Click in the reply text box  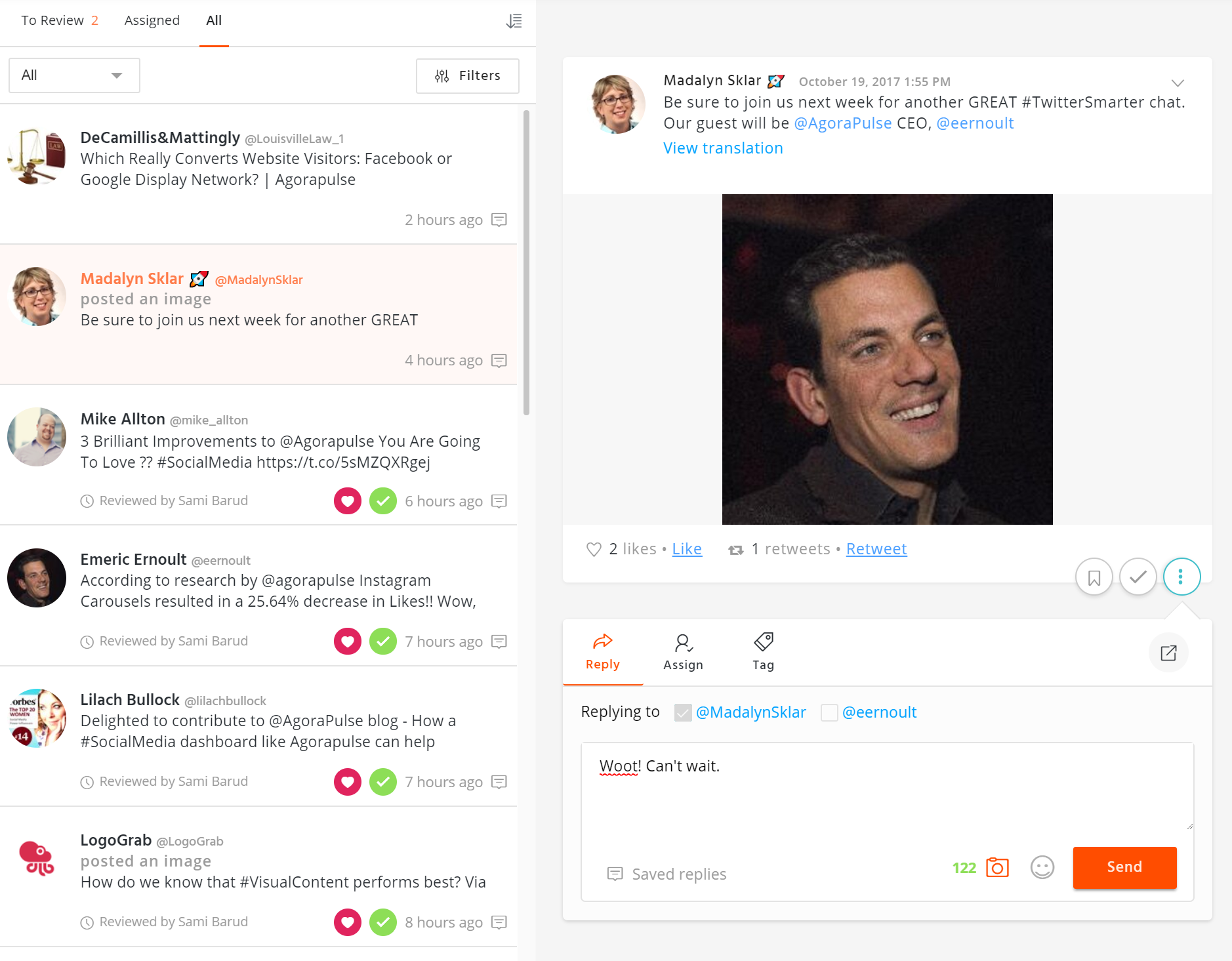tap(887, 786)
